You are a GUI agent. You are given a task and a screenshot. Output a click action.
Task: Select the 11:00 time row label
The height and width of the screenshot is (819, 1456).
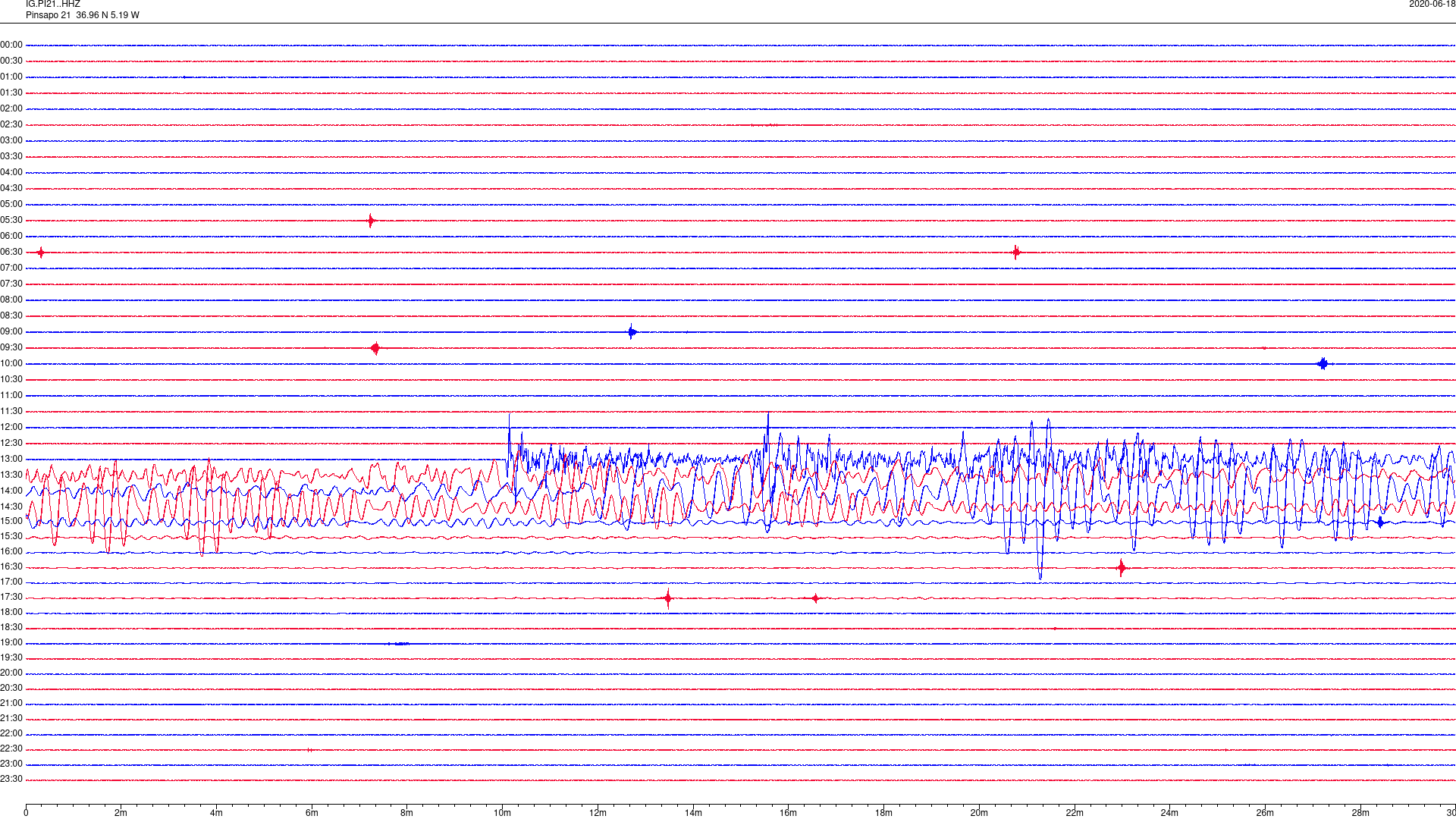pos(11,395)
